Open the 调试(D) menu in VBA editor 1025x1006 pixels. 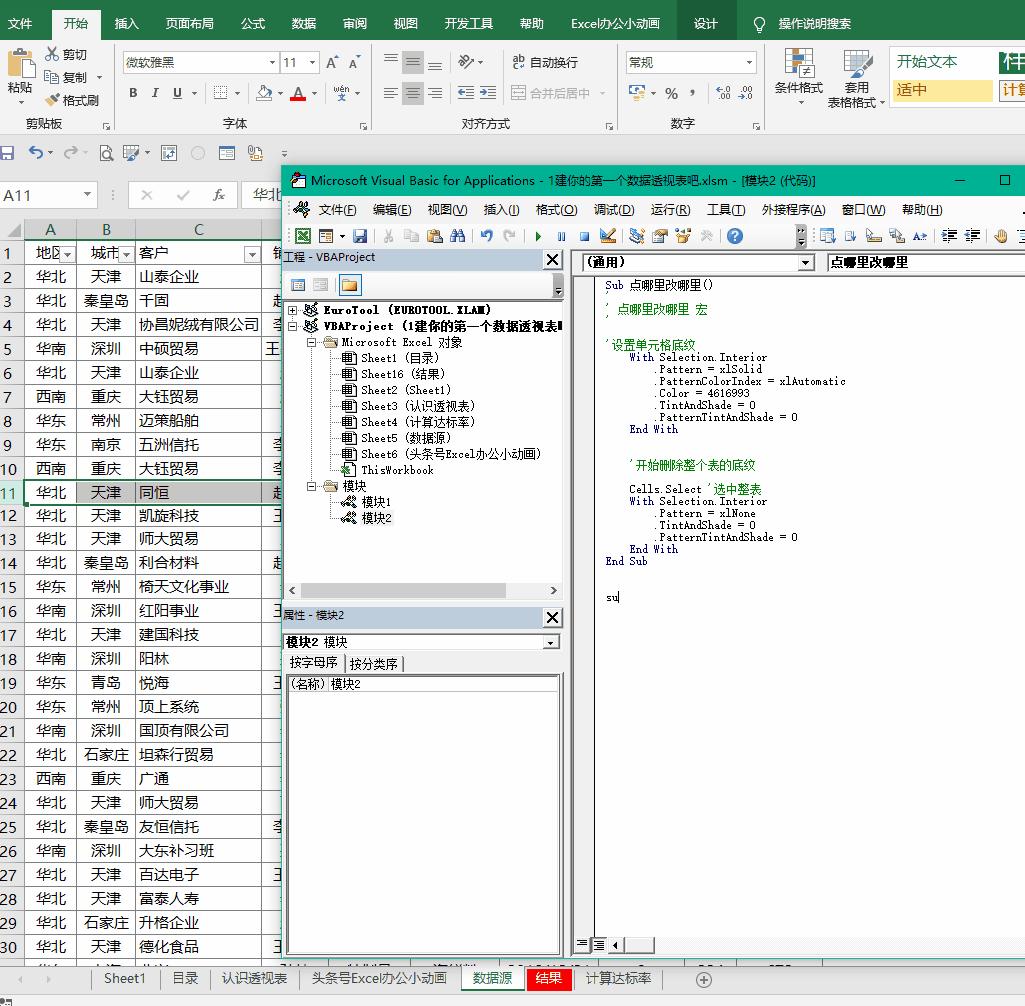tap(613, 210)
